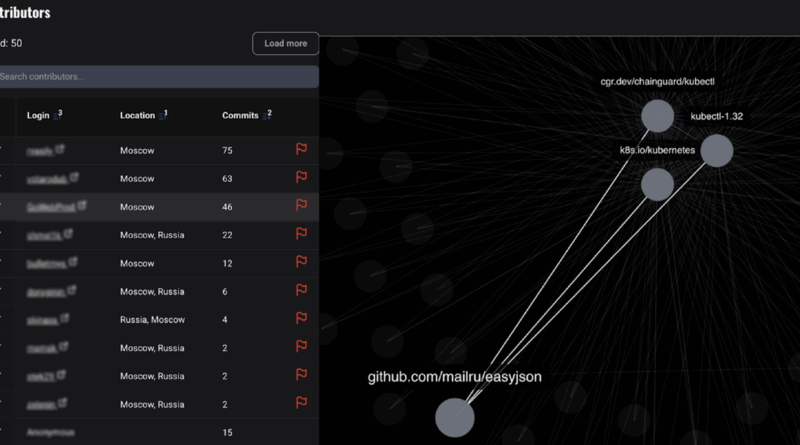Open external link icon in 46-commit row
Screen dimensions: 800x445
(x=82, y=205)
